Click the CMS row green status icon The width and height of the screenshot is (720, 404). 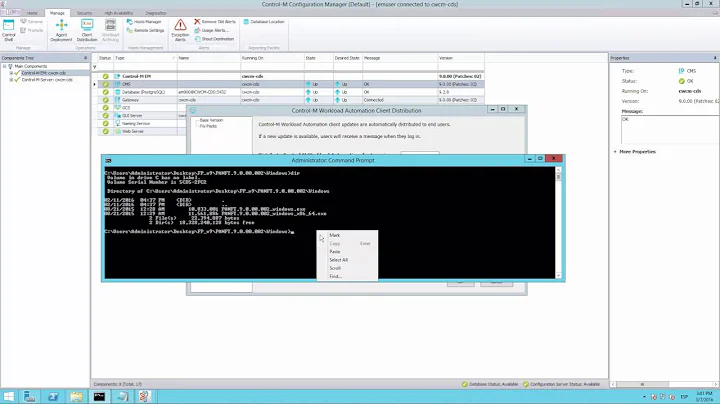[x=106, y=84]
